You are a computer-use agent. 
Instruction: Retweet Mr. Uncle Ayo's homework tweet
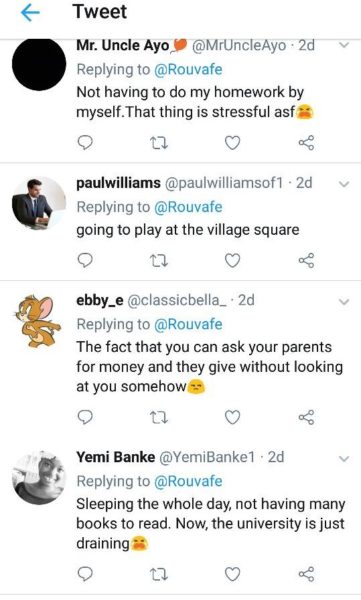158,143
